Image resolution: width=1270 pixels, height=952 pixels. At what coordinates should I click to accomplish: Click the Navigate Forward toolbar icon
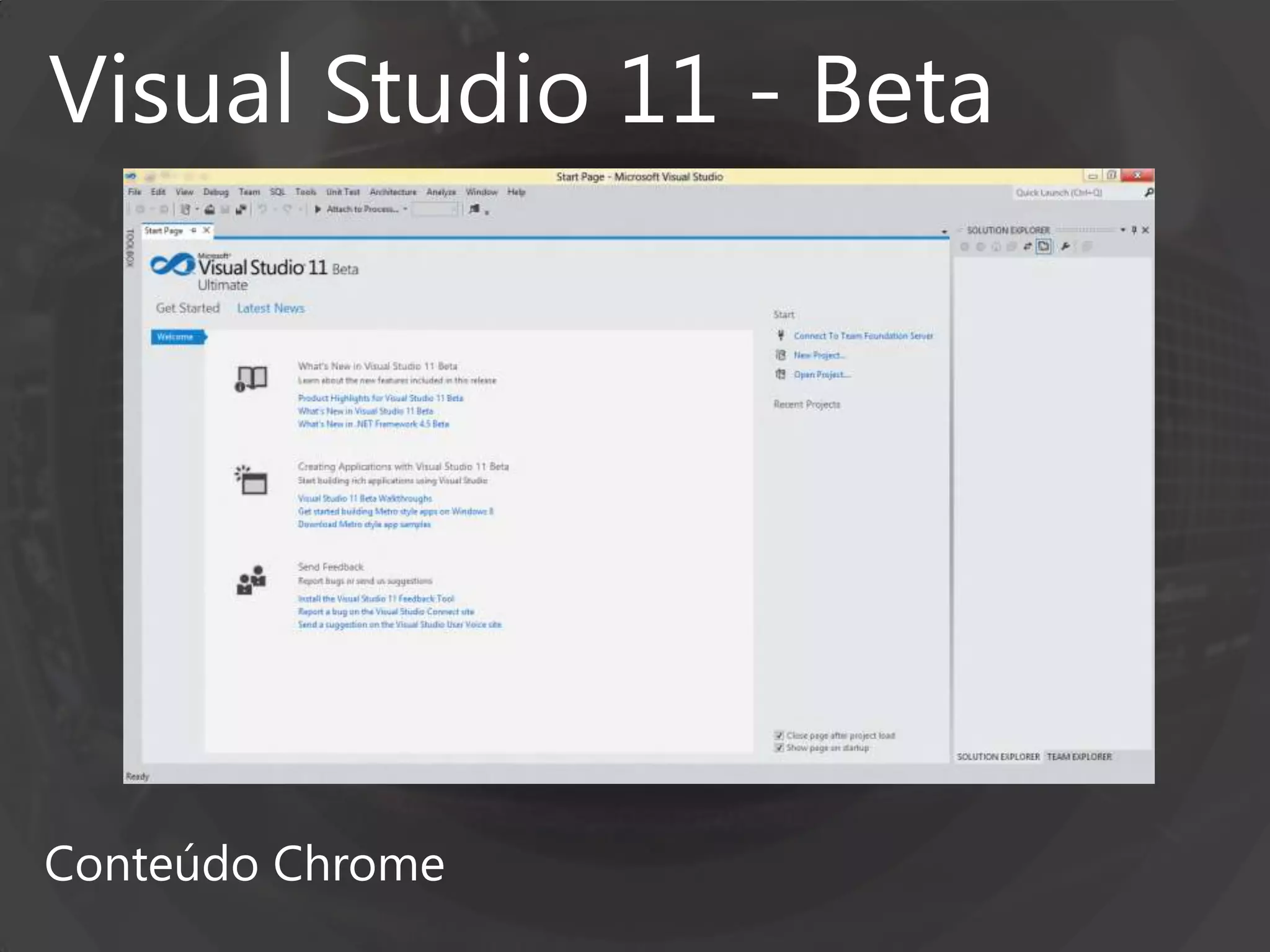click(x=163, y=209)
